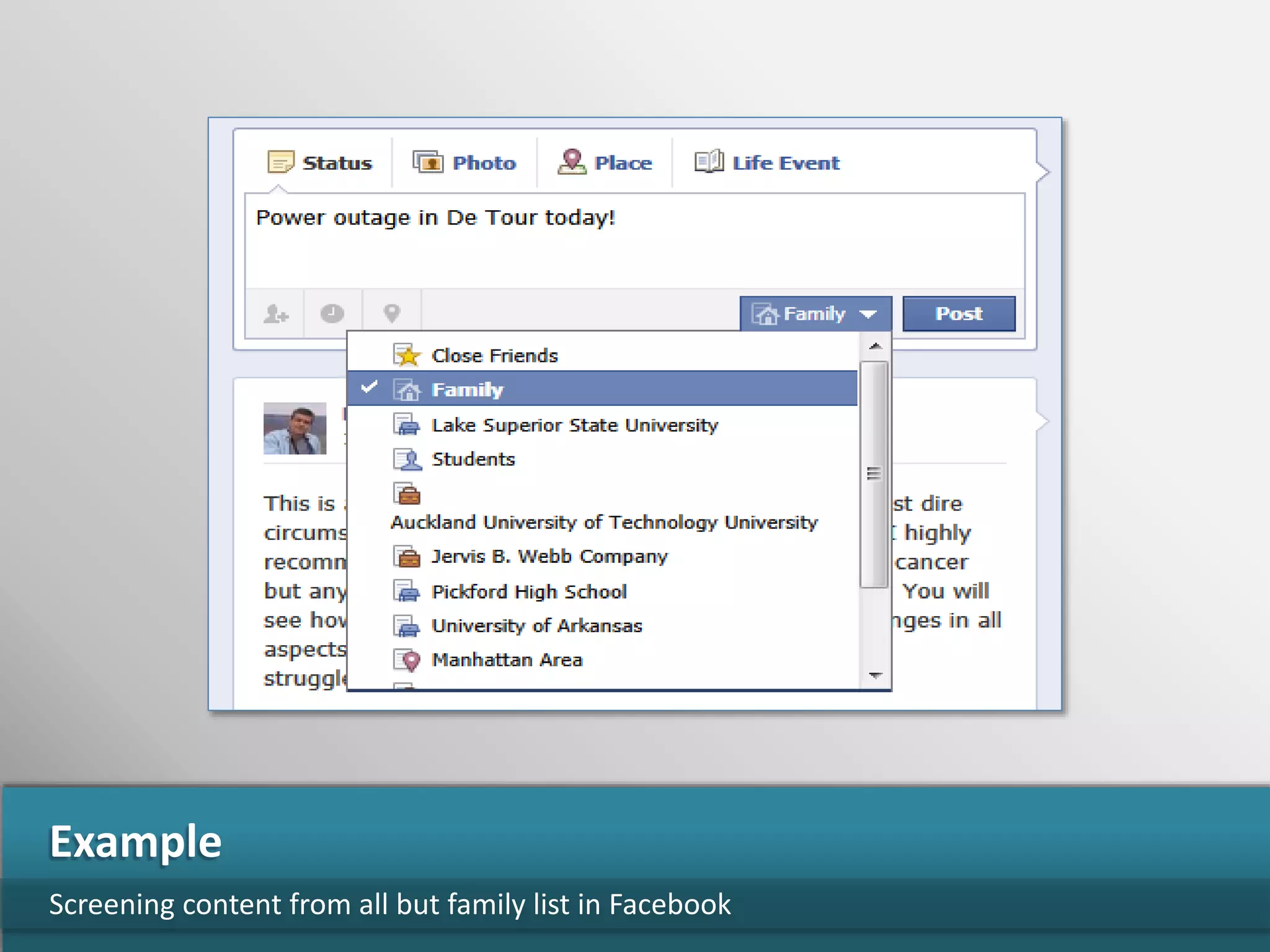Image resolution: width=1270 pixels, height=952 pixels.
Task: Click the scroll down arrow in dropdown
Action: (875, 675)
